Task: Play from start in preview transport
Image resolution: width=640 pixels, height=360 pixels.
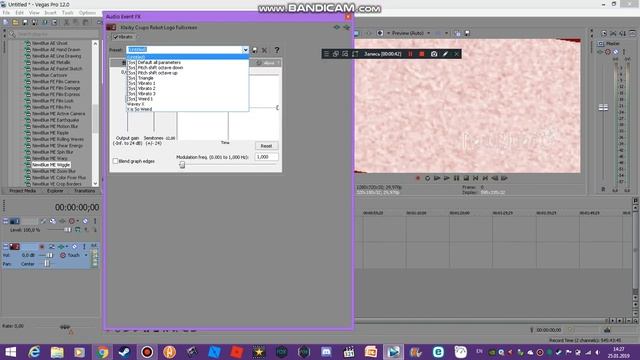Action: point(437,178)
